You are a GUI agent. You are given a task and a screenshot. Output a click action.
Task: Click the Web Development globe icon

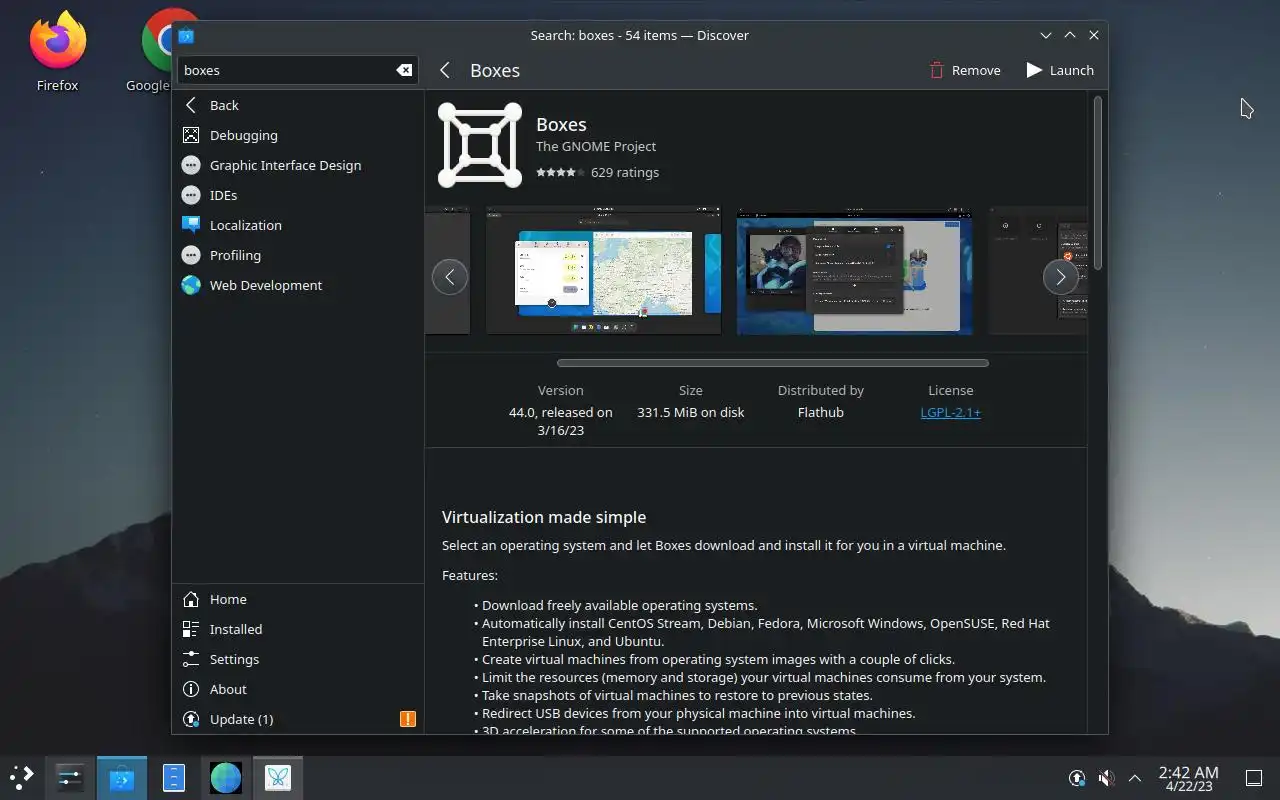pyautogui.click(x=191, y=285)
